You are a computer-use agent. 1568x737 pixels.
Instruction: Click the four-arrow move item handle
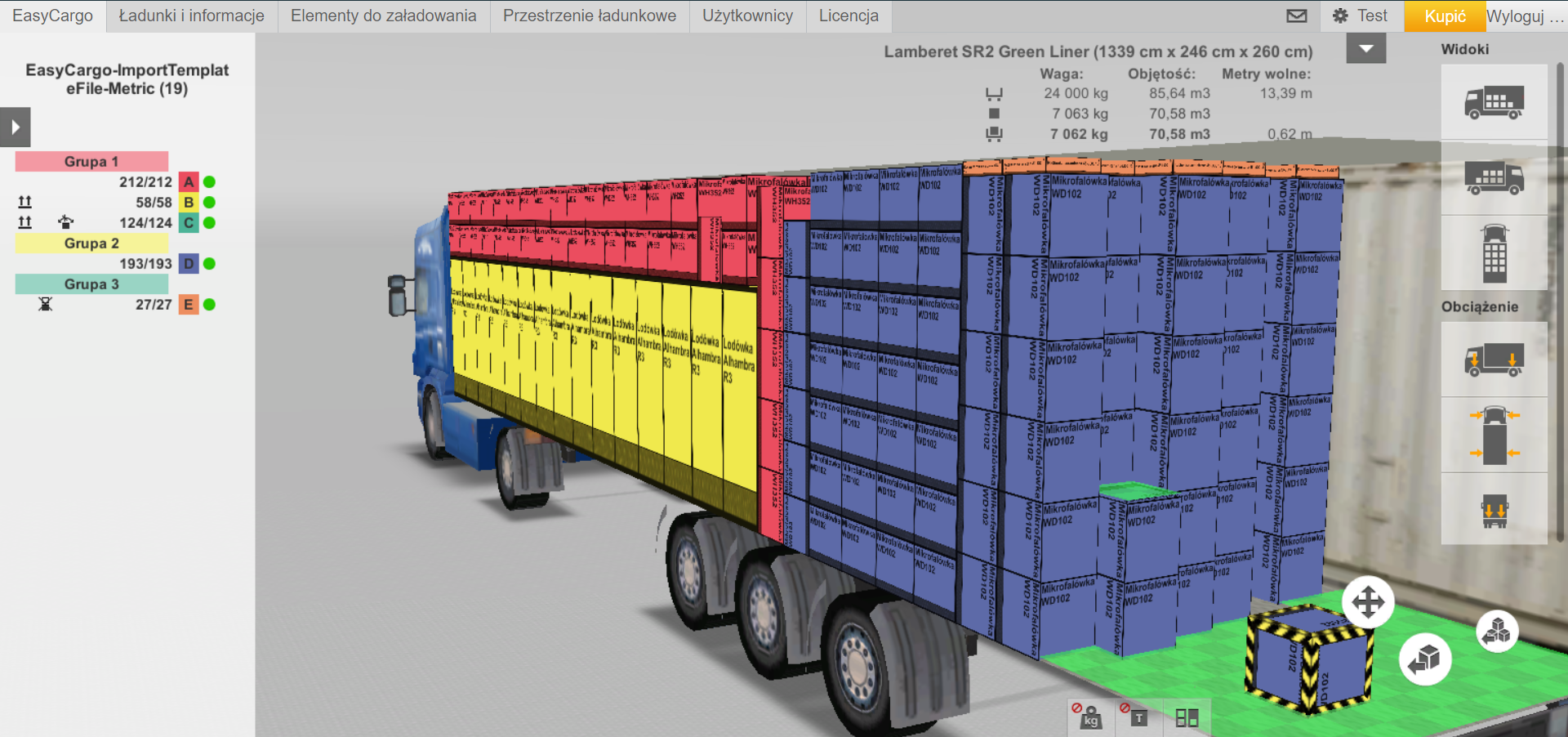click(x=1368, y=603)
